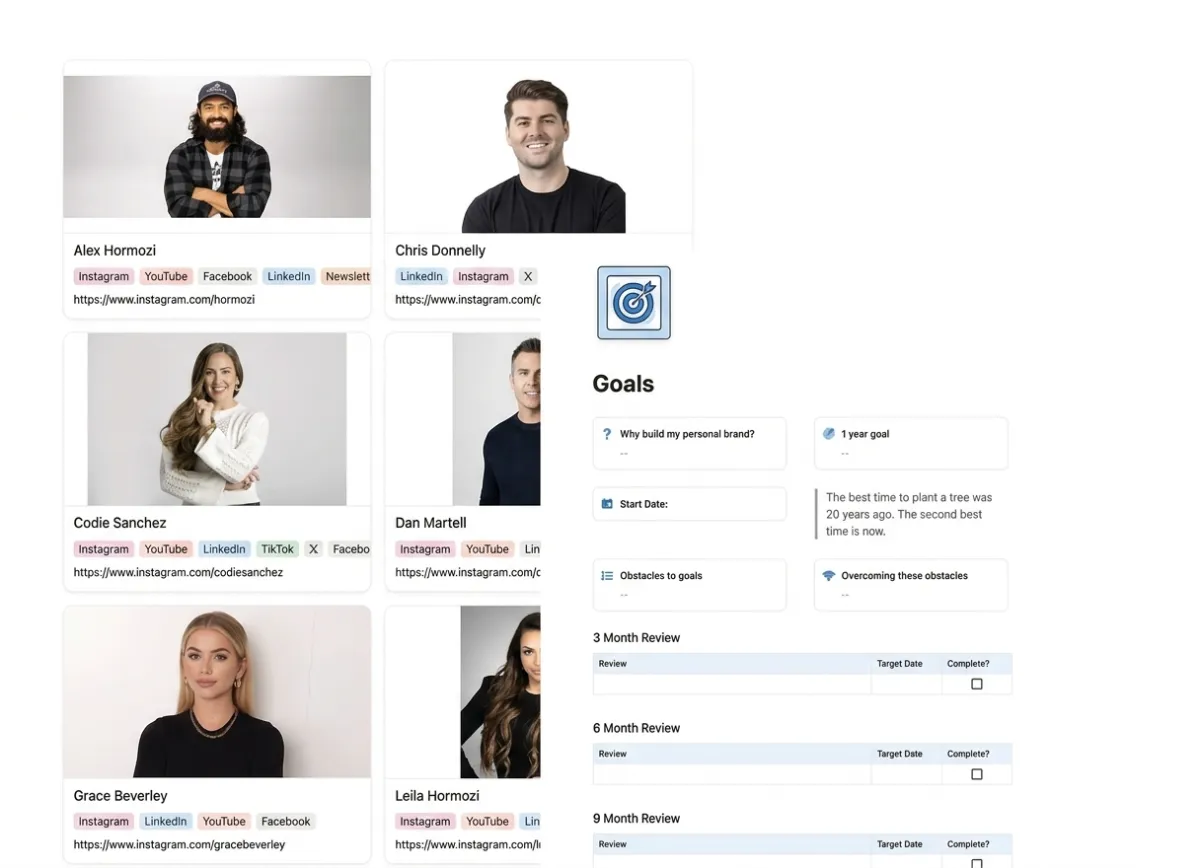
Task: Open Grace Beverley's profile photo
Action: pyautogui.click(x=217, y=692)
